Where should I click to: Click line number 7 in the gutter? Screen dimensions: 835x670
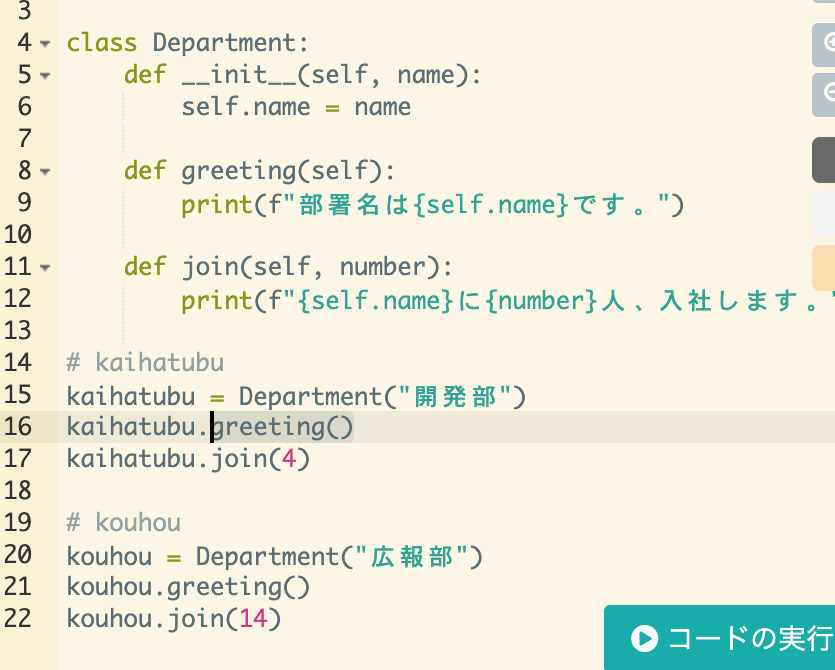pyautogui.click(x=24, y=139)
